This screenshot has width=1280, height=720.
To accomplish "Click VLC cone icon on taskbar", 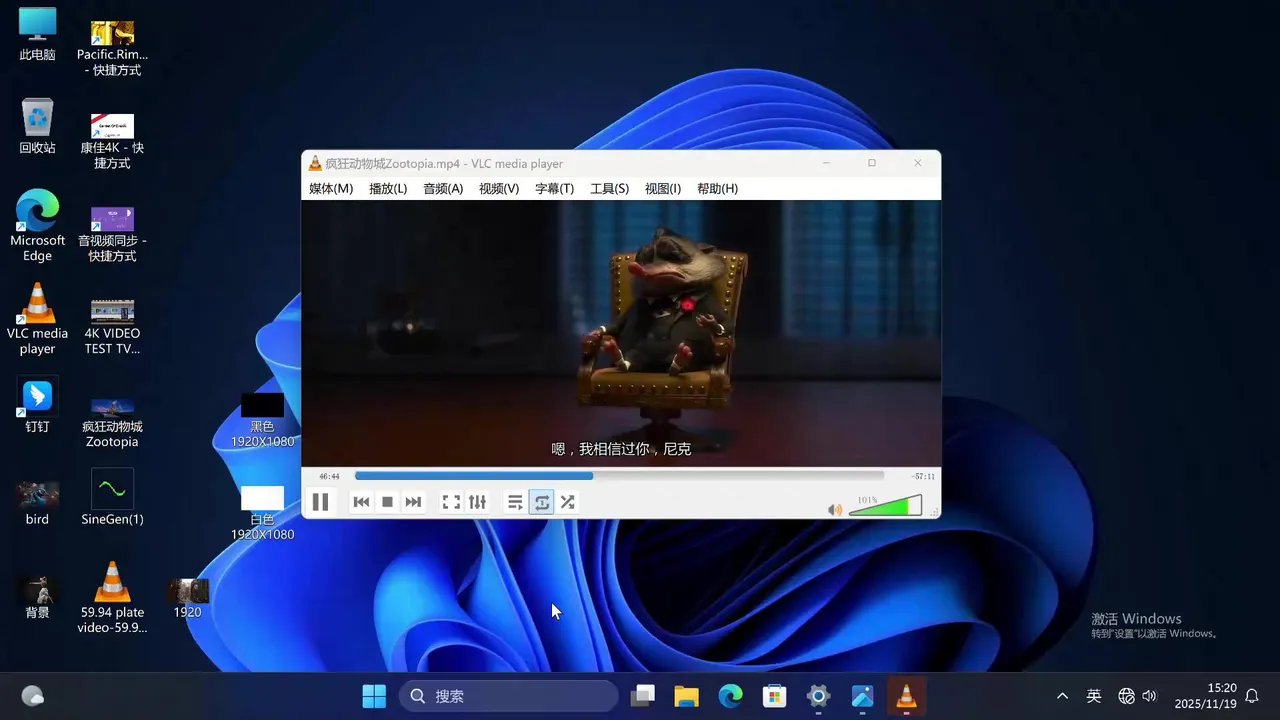I will pos(906,696).
